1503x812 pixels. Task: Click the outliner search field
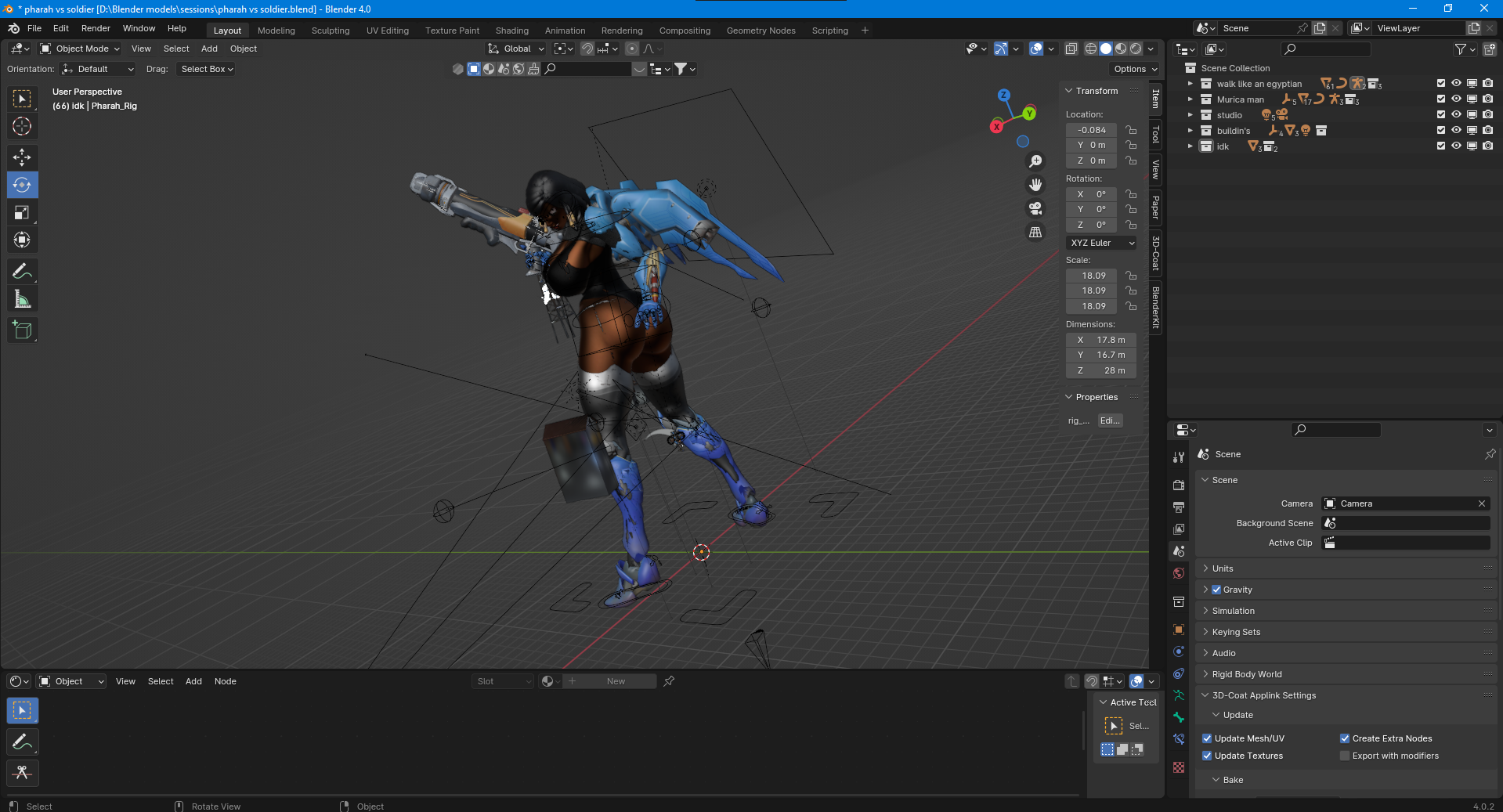tap(1327, 49)
